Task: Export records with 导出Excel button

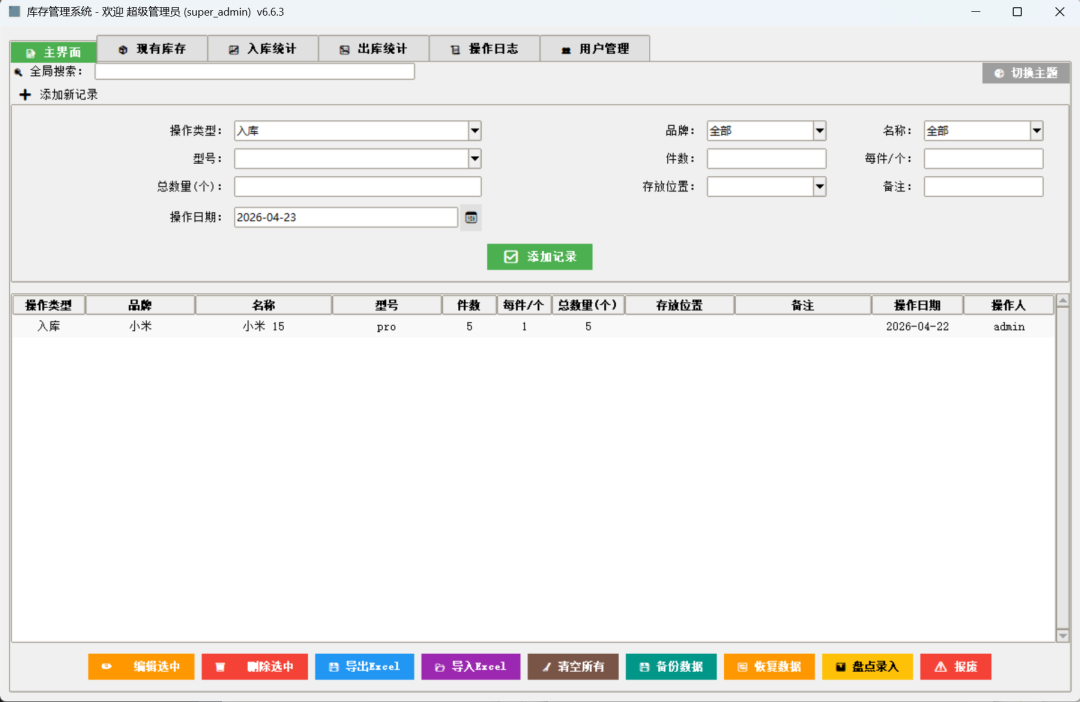Action: 364,667
